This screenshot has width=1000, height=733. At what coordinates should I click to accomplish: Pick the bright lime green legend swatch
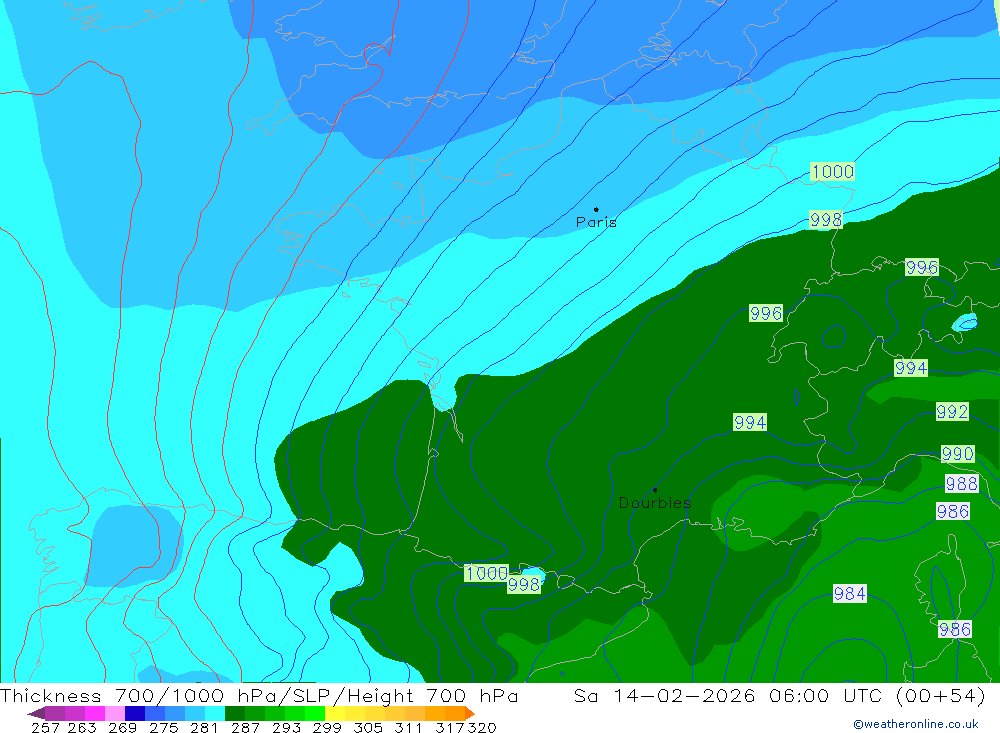(314, 713)
